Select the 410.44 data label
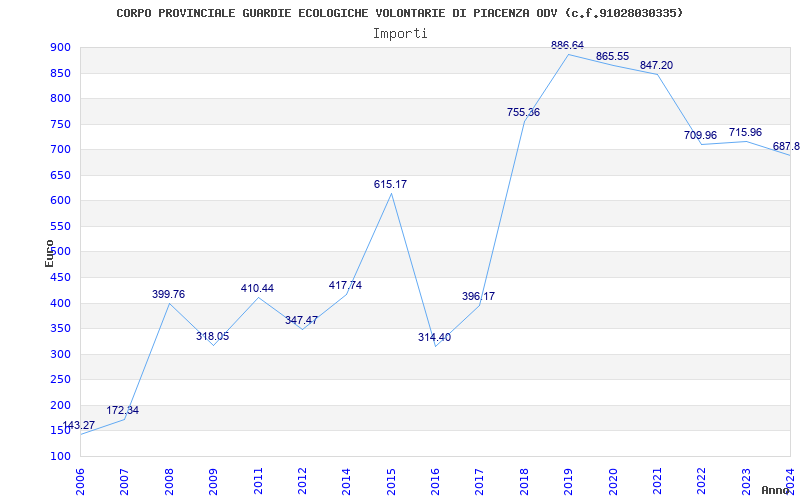Viewport: 800px width, 500px height. click(x=257, y=288)
